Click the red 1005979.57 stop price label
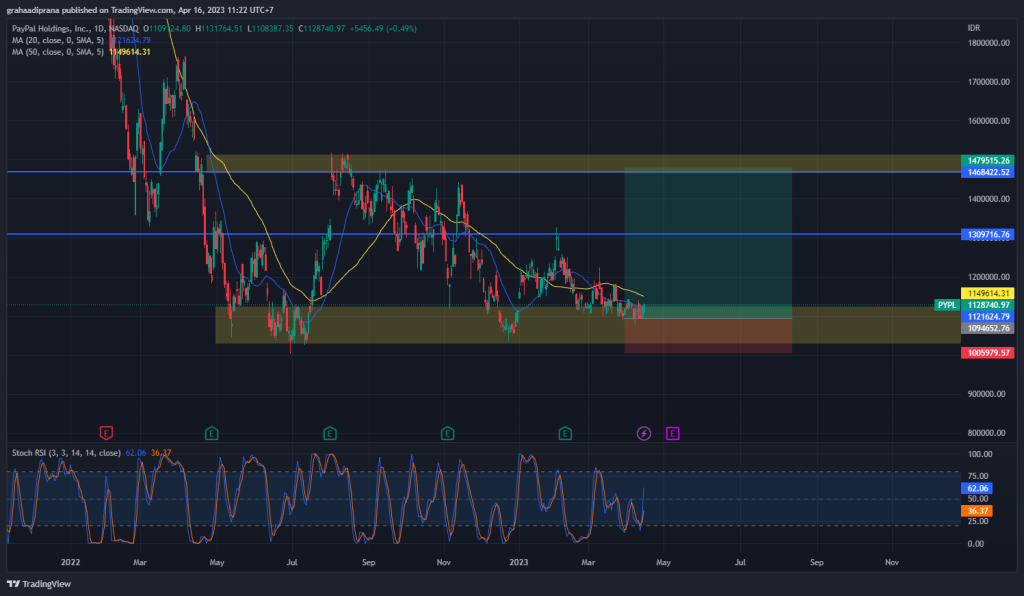This screenshot has width=1024, height=596. point(987,353)
